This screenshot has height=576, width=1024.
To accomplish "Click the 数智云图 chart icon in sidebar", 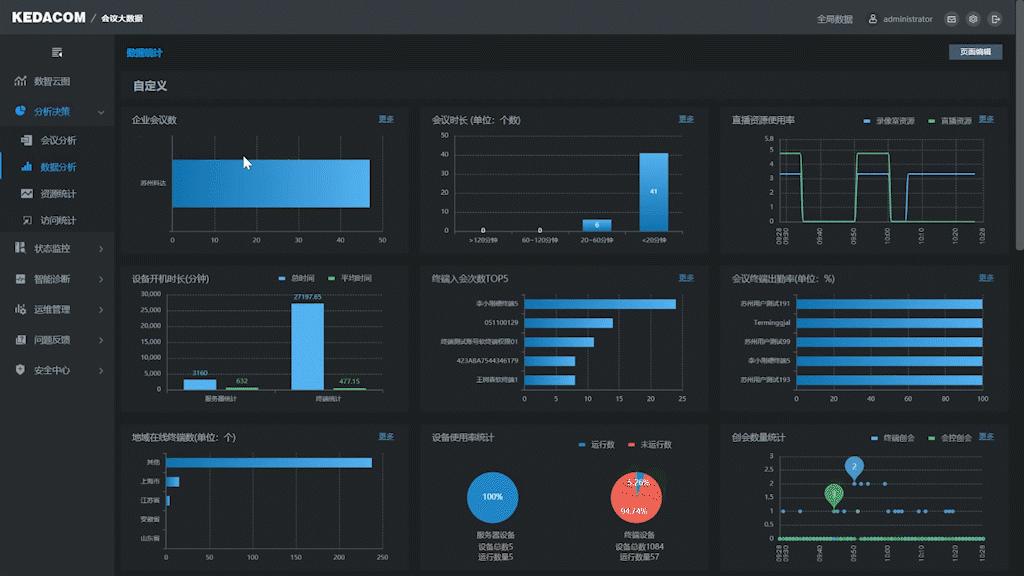I will [x=21, y=81].
